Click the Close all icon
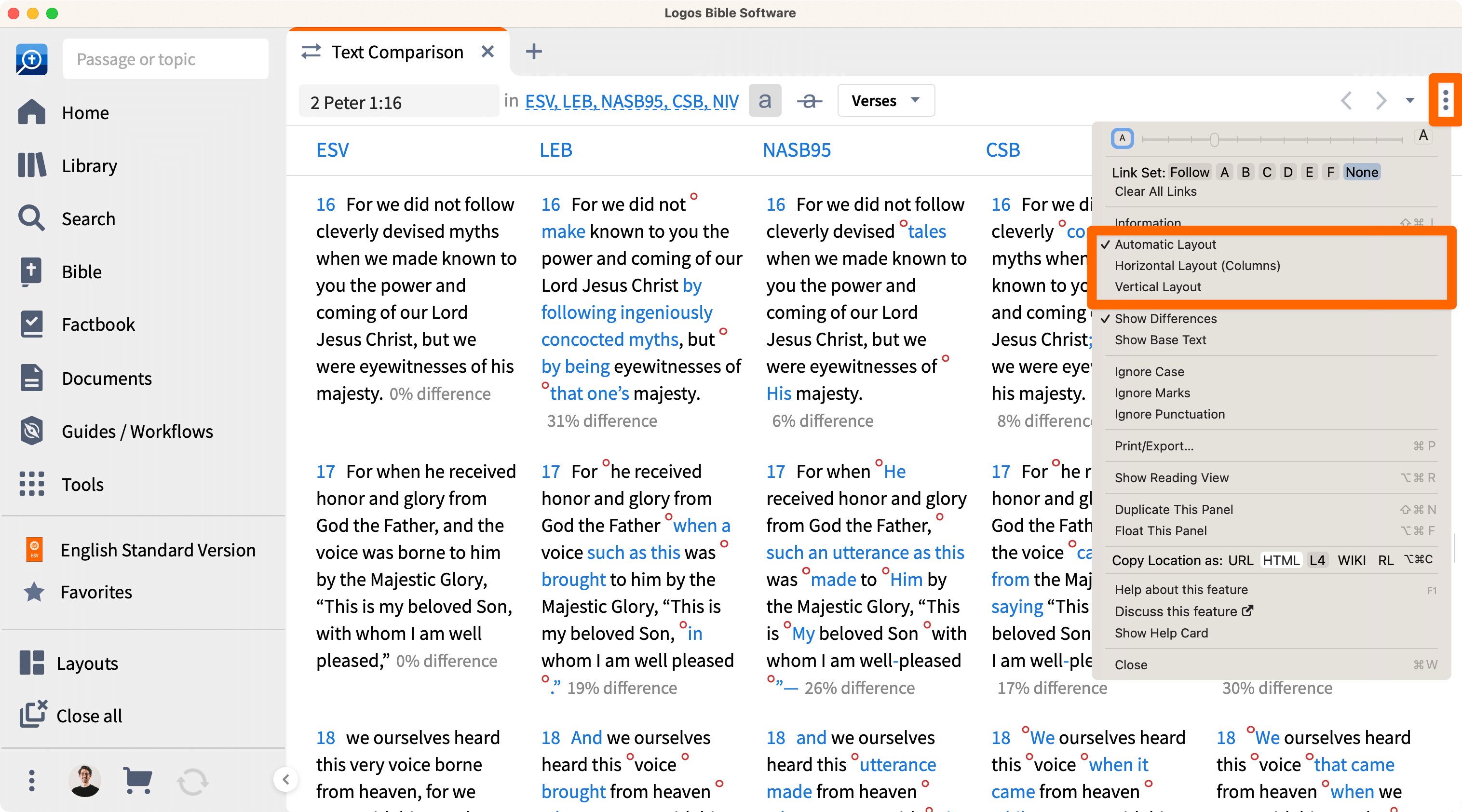Screen dimensions: 1462x812 (33, 715)
